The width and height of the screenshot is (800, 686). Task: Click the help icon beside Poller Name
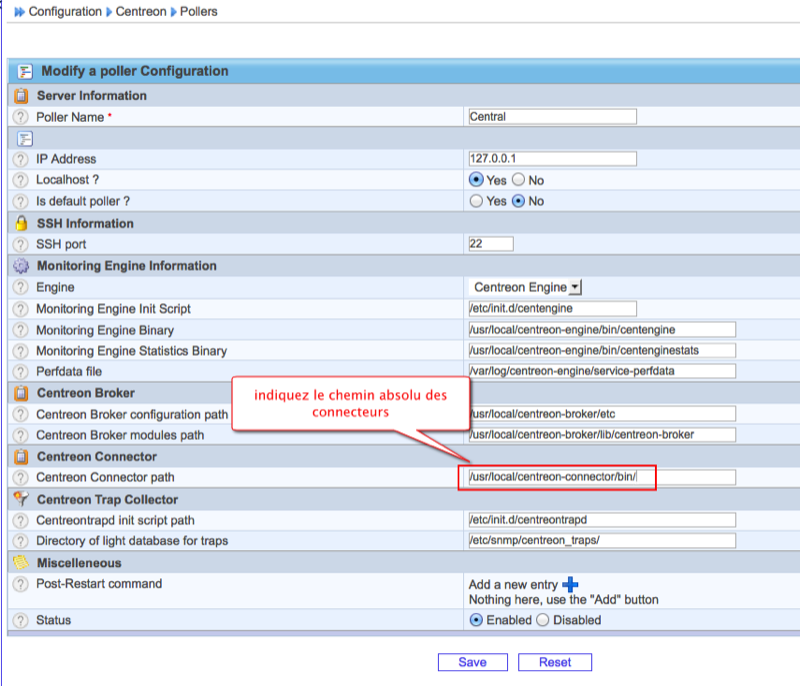pos(21,117)
